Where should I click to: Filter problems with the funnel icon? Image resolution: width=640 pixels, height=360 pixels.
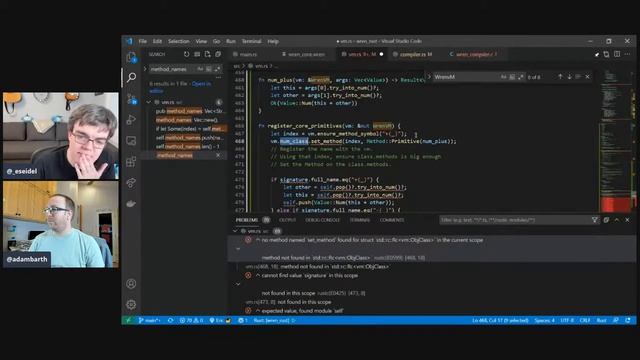click(595, 220)
